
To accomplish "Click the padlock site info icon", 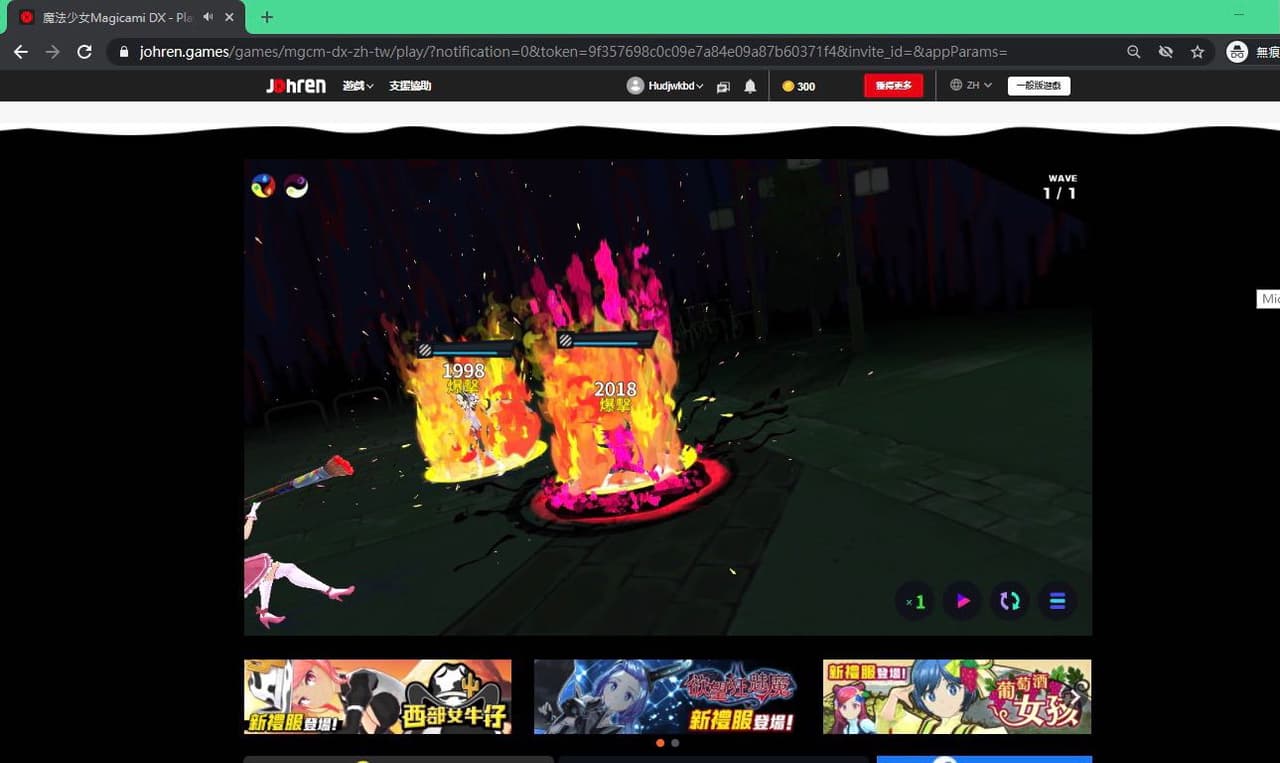I will (x=124, y=52).
